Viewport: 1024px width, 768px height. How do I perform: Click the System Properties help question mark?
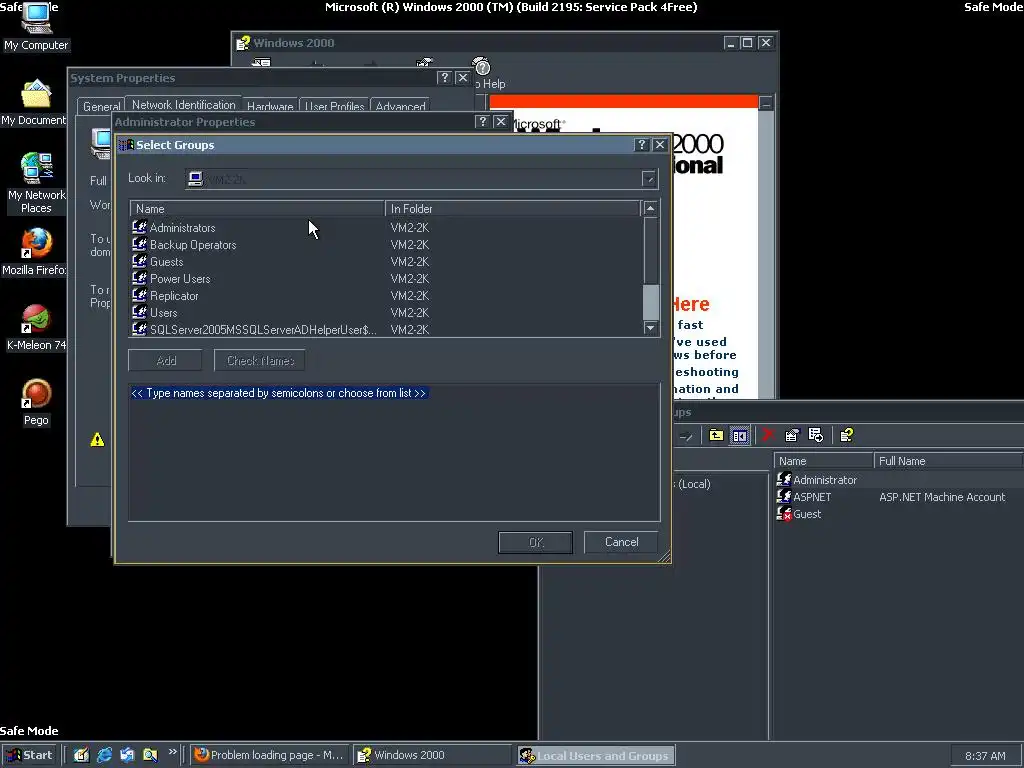click(x=444, y=78)
